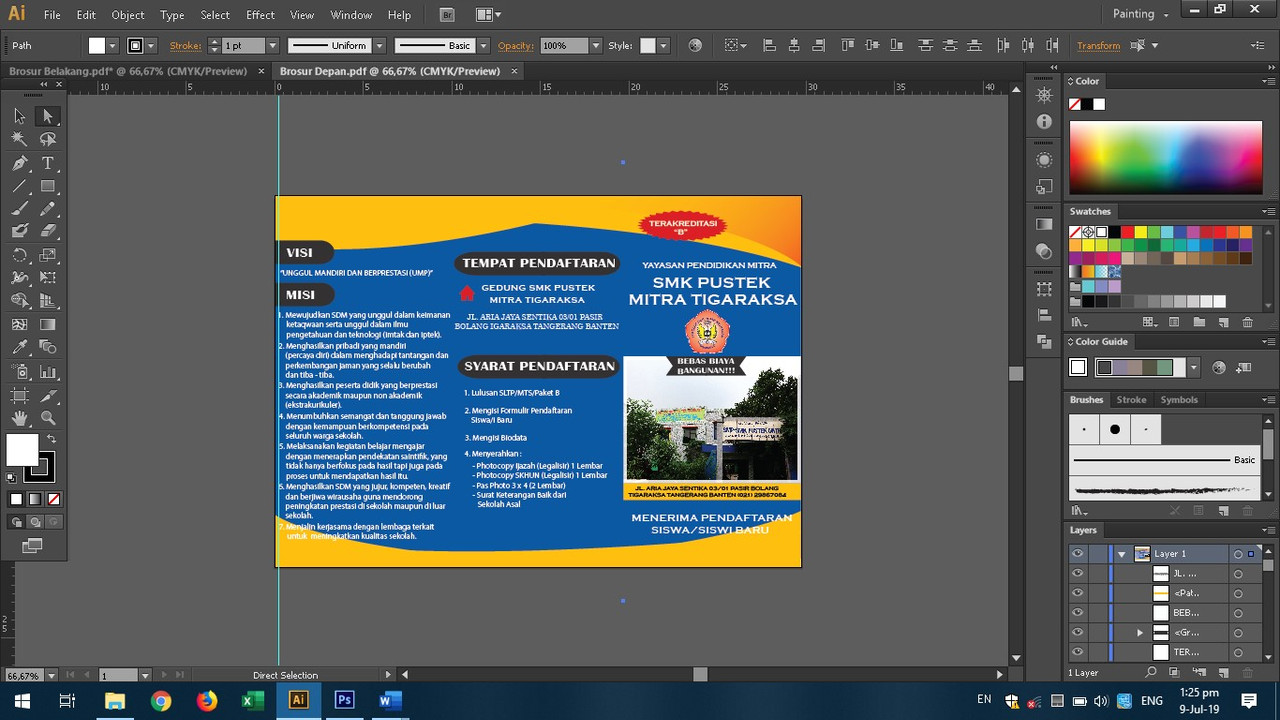Click the Opacity label link
Screen dimensions: 1280x720
coord(516,46)
